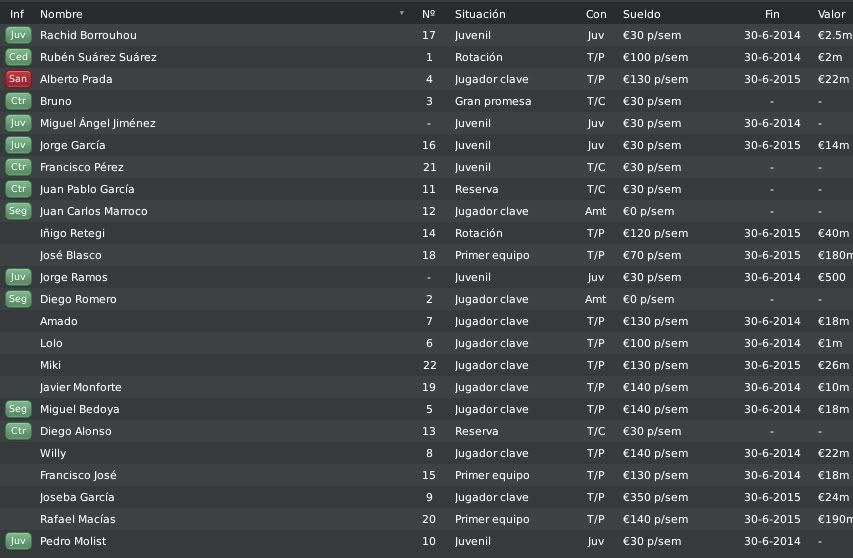Click the Juv badge beside Jorge Ramos
The width and height of the screenshot is (853, 558).
tap(18, 277)
